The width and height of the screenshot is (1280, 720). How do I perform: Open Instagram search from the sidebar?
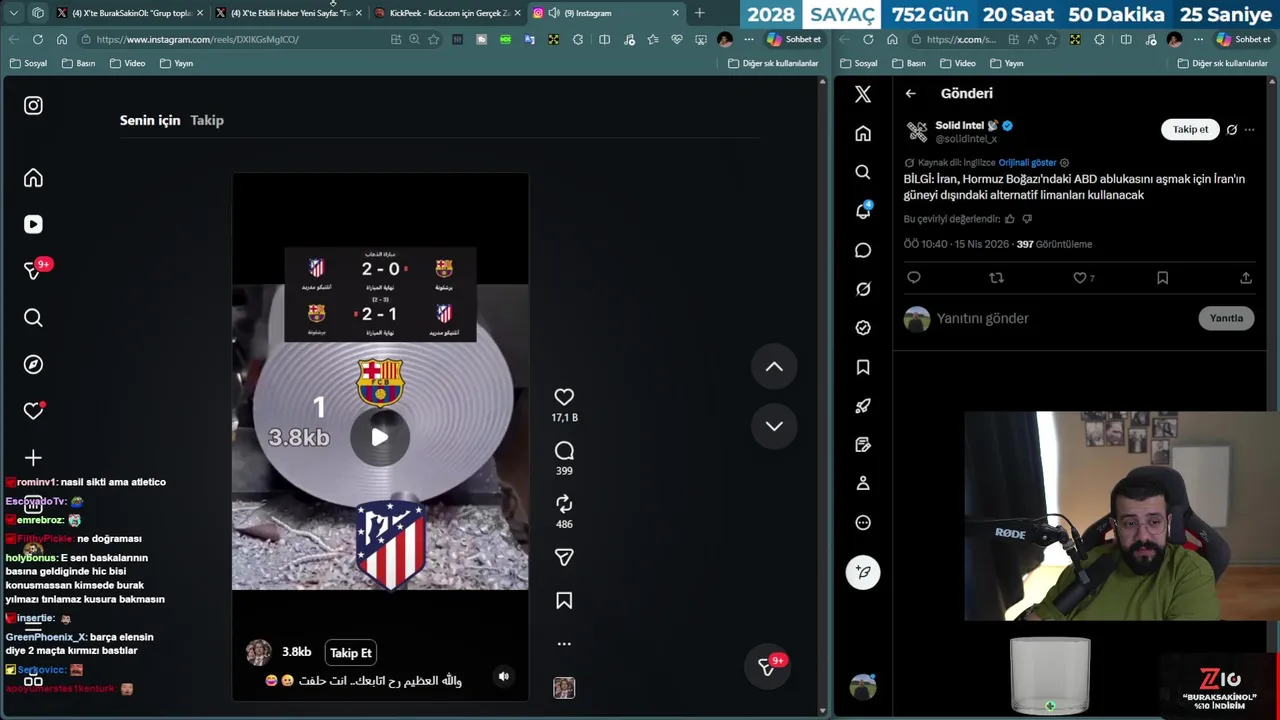(33, 318)
